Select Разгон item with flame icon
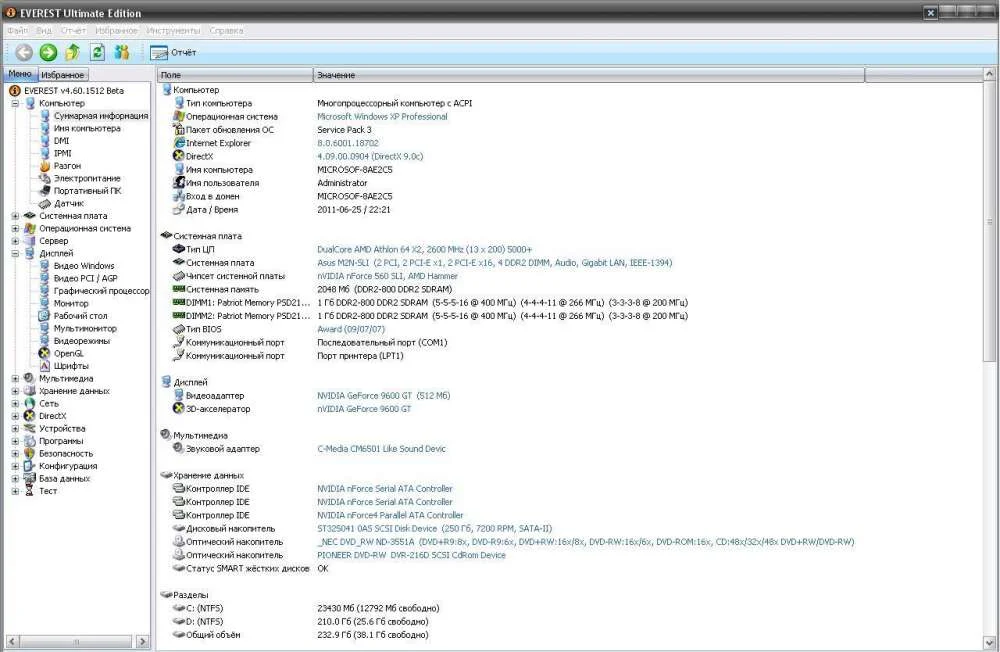 click(67, 166)
